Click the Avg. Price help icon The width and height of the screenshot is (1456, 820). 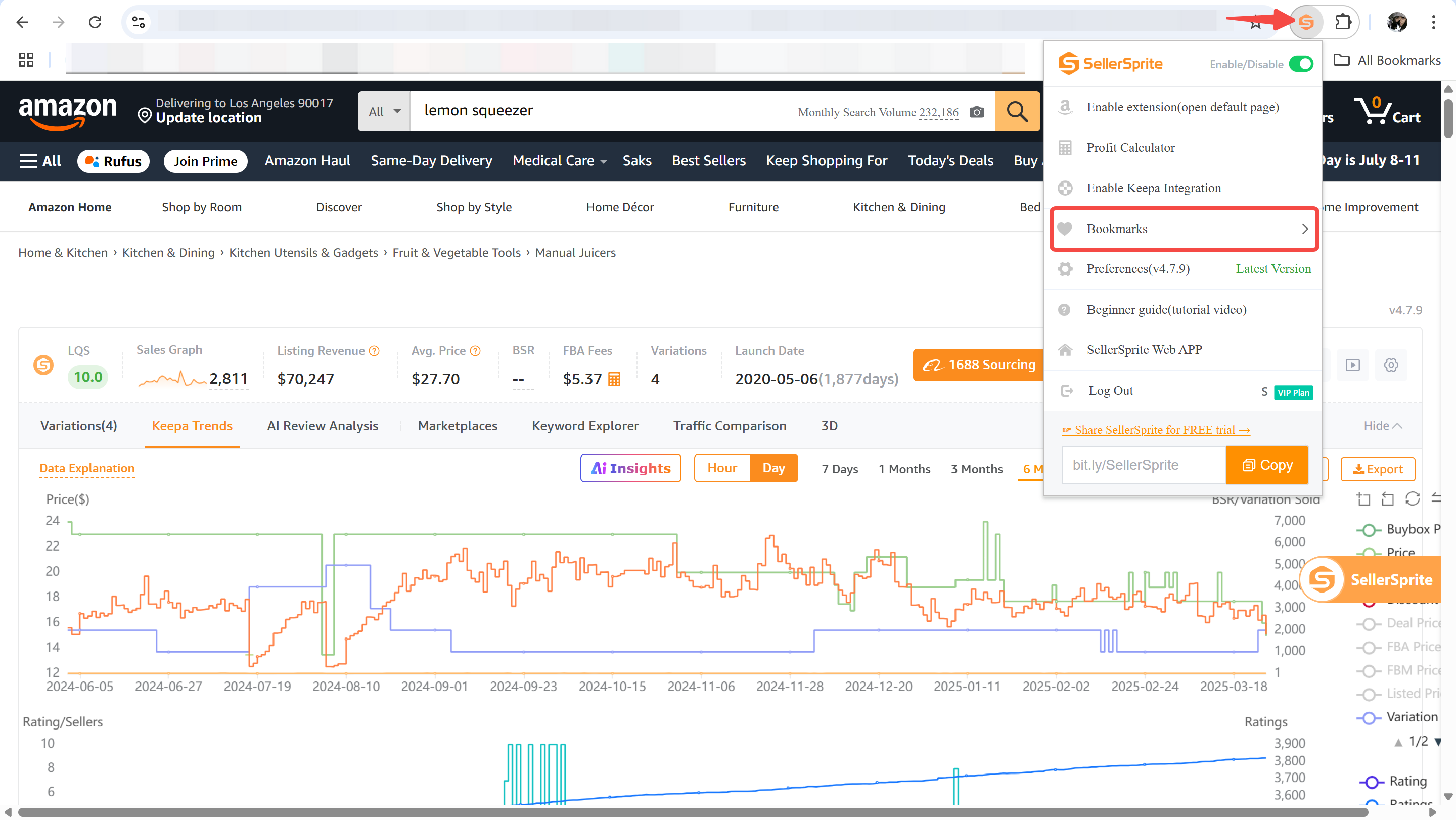coord(475,351)
